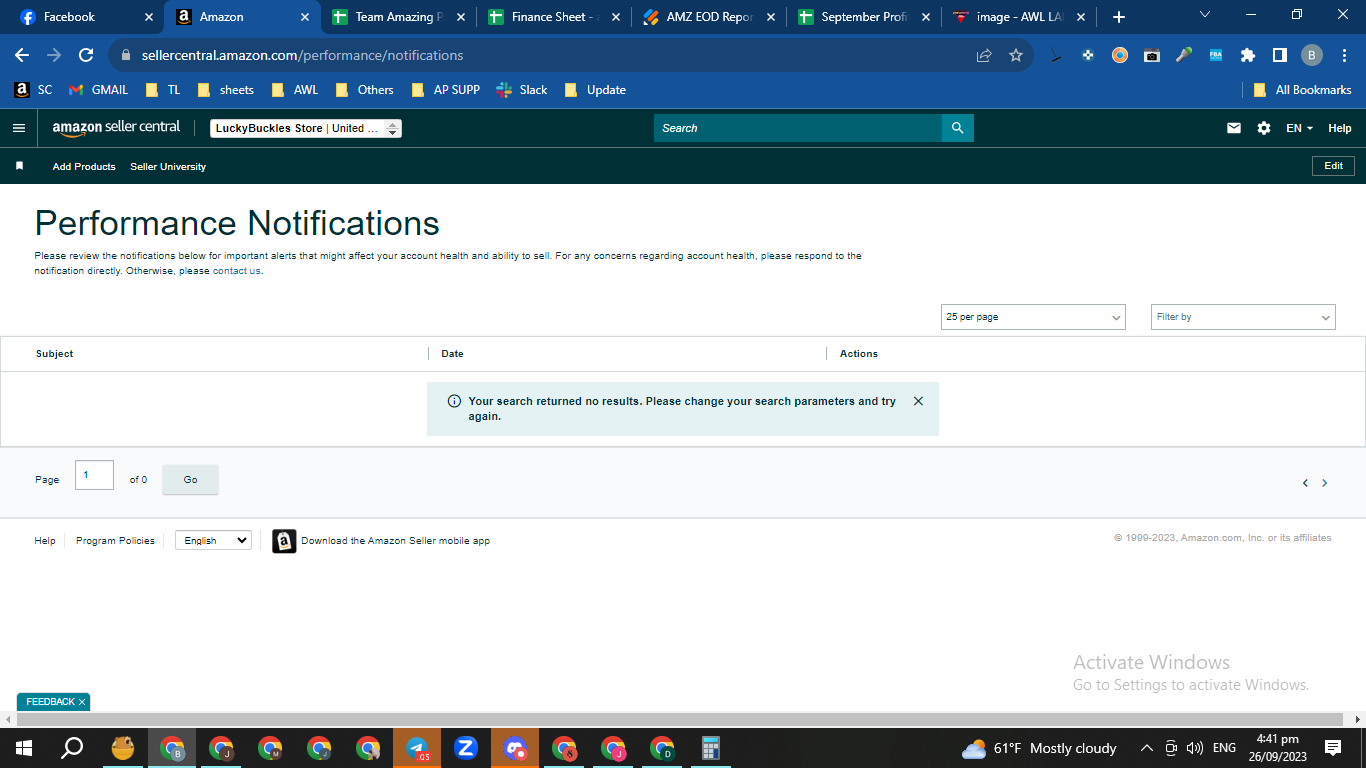Open Seller University link
Screen dimensions: 1366x768
tap(168, 167)
